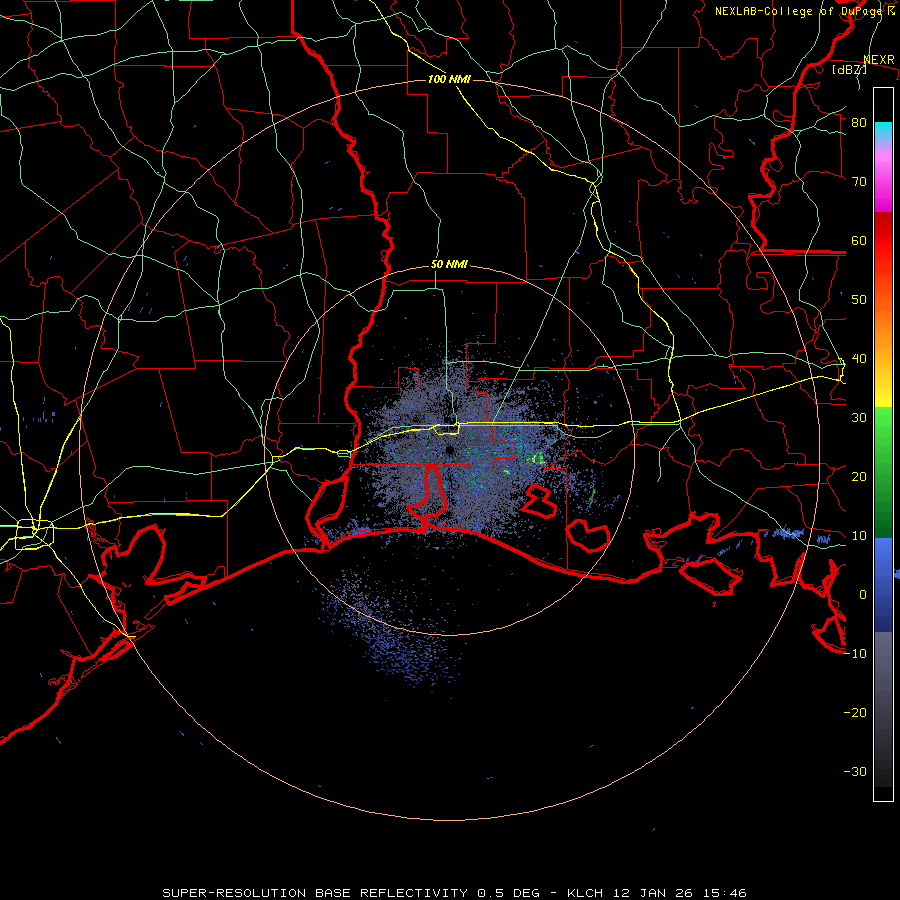The width and height of the screenshot is (900, 900).
Task: Click the NEXR label above the color scale
Action: click(879, 60)
